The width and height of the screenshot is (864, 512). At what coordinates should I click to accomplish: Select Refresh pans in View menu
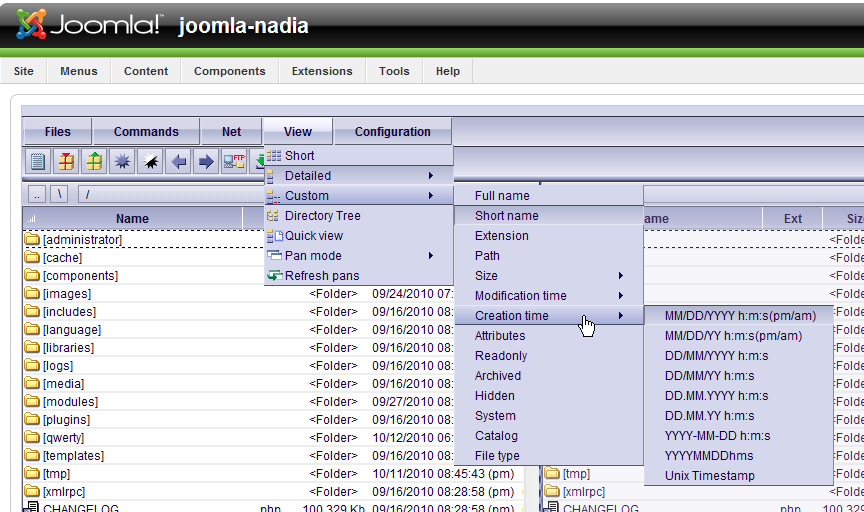tap(359, 276)
